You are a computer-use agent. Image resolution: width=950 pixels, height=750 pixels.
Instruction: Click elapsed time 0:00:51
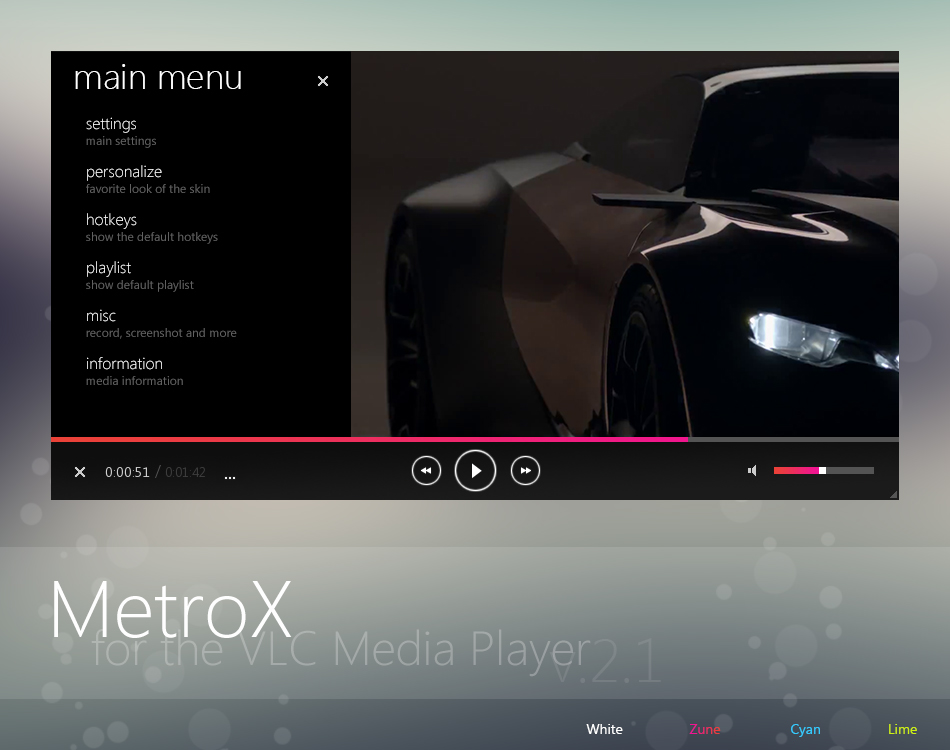[x=127, y=472]
